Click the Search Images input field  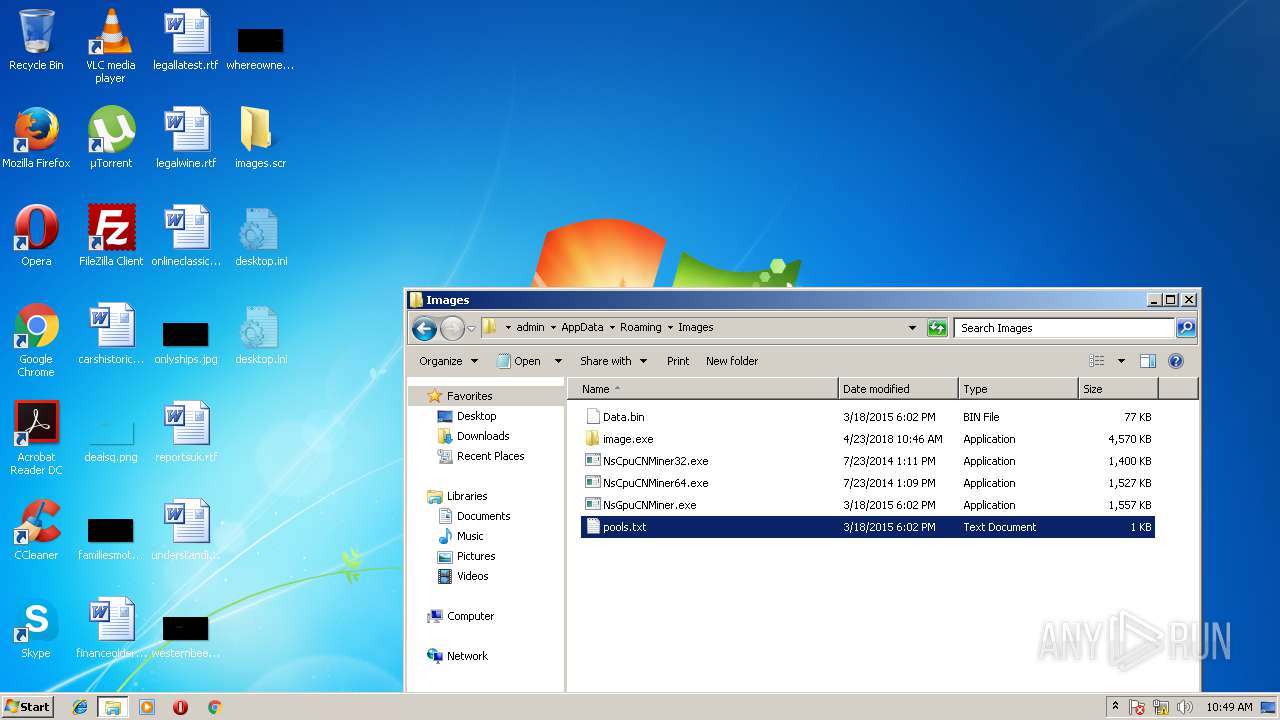[x=1064, y=328]
